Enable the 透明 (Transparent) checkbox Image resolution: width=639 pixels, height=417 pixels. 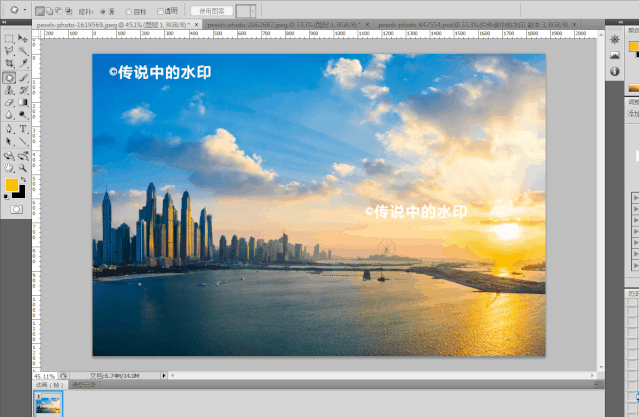pyautogui.click(x=159, y=10)
